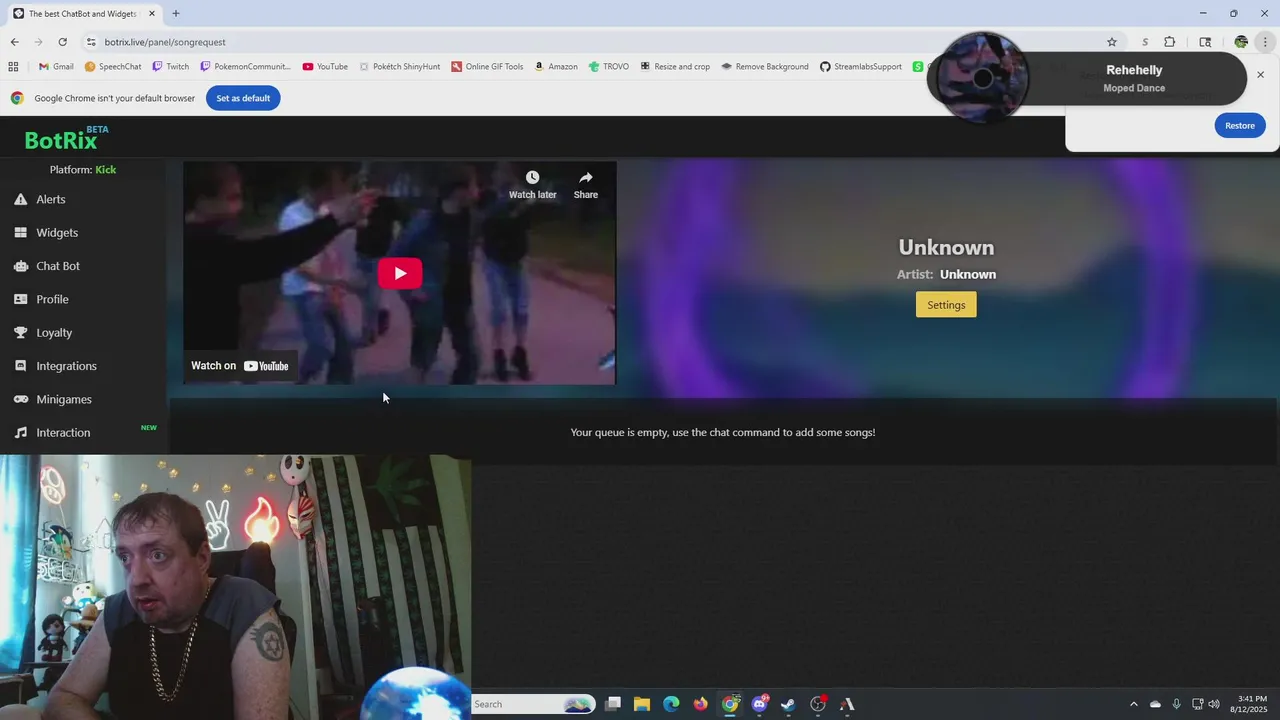Click the address bar URL
Screen dimensions: 1280x720
pyautogui.click(x=165, y=42)
